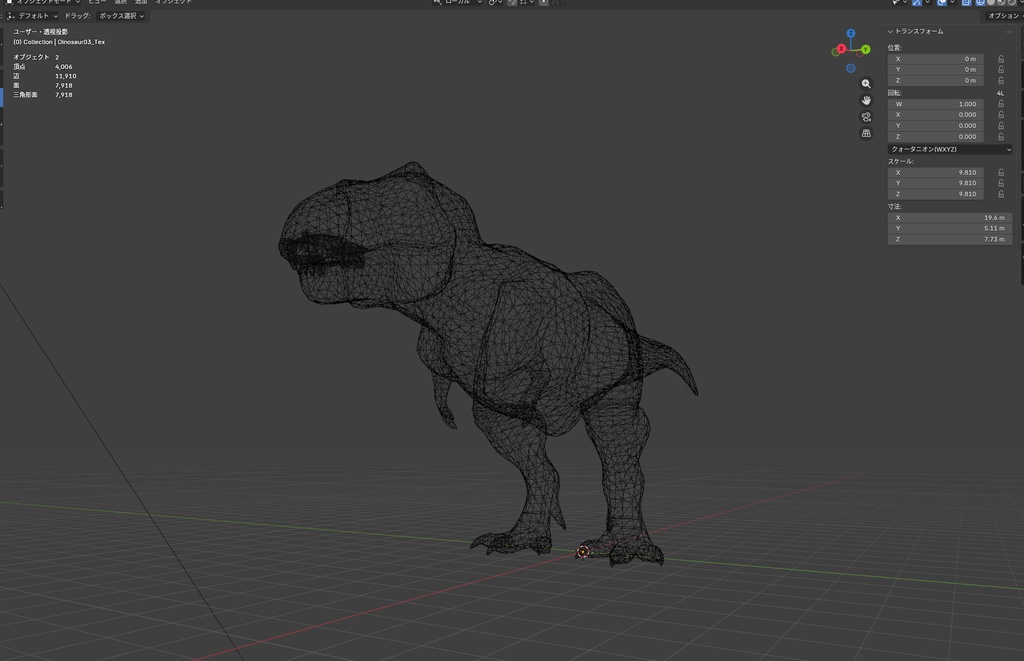The height and width of the screenshot is (661, 1024).
Task: Toggle camera view with the camera icon
Action: point(866,117)
